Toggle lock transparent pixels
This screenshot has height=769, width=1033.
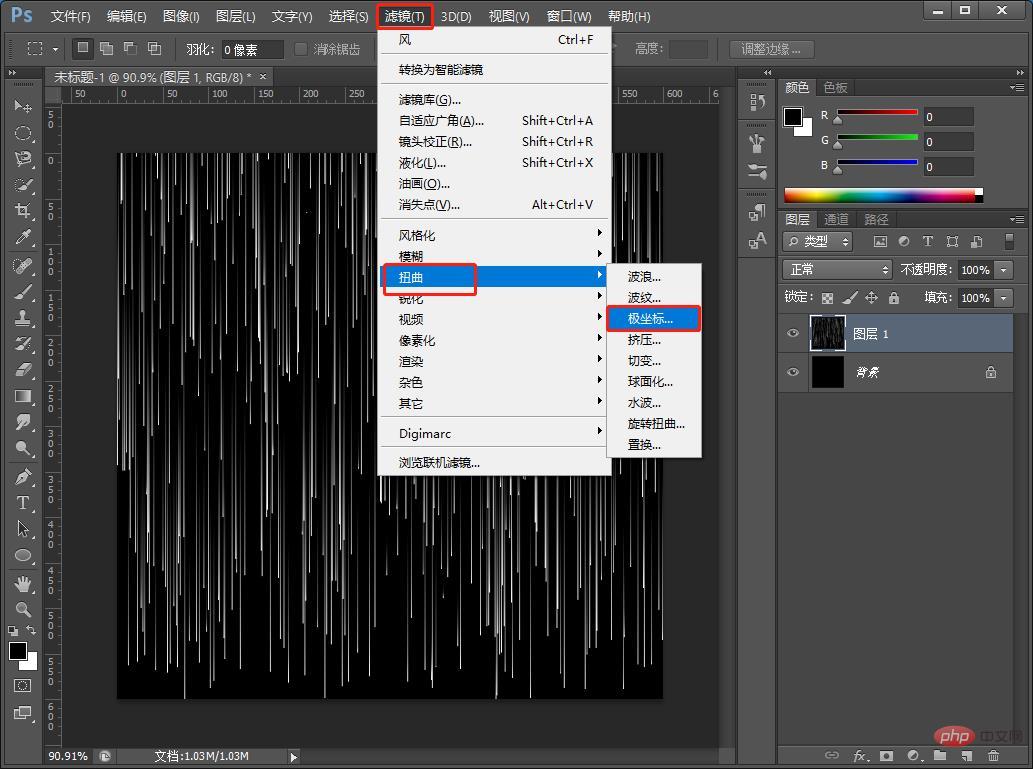coord(827,298)
